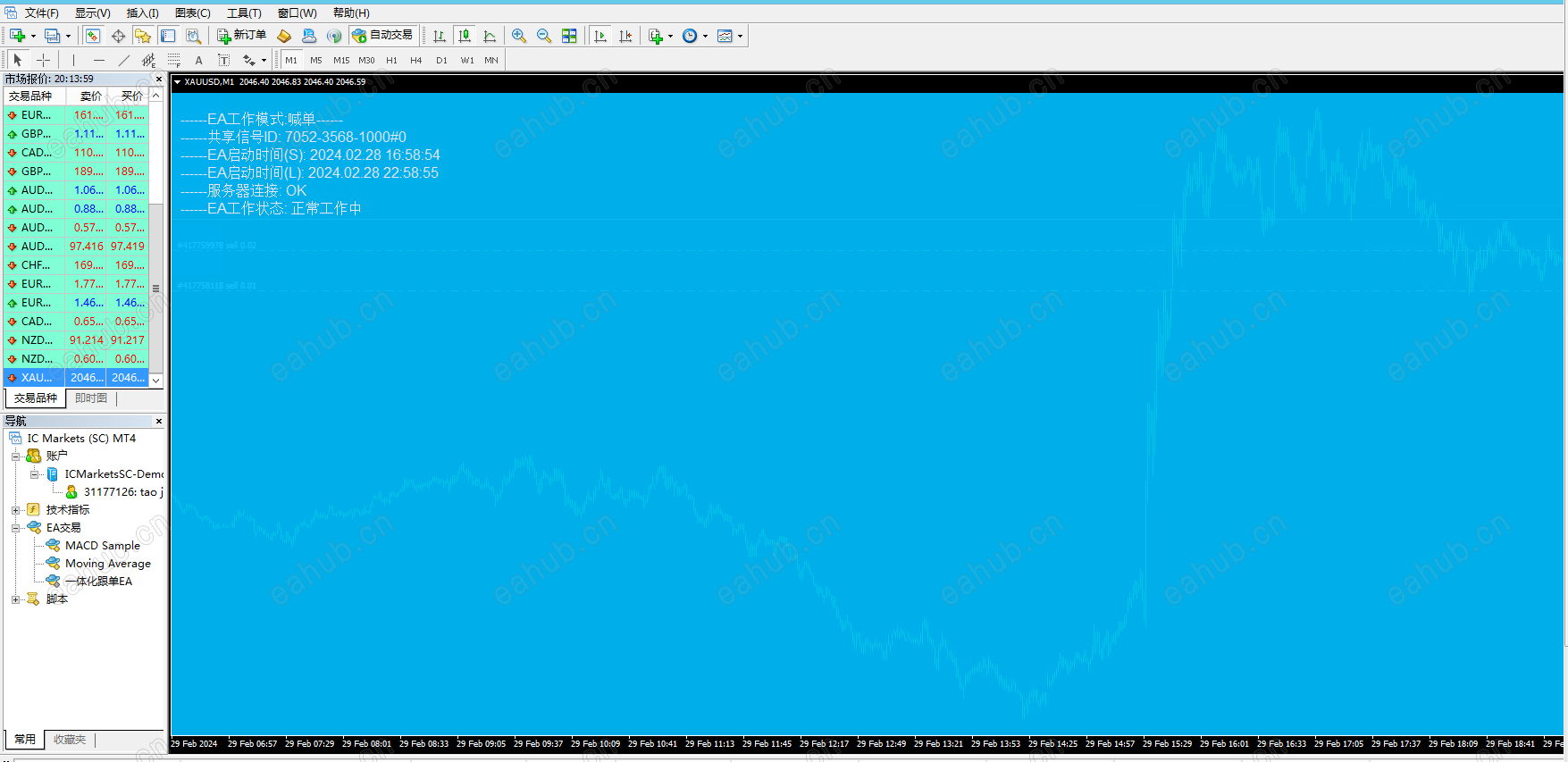Expand the 技术指标 tree node

click(15, 510)
